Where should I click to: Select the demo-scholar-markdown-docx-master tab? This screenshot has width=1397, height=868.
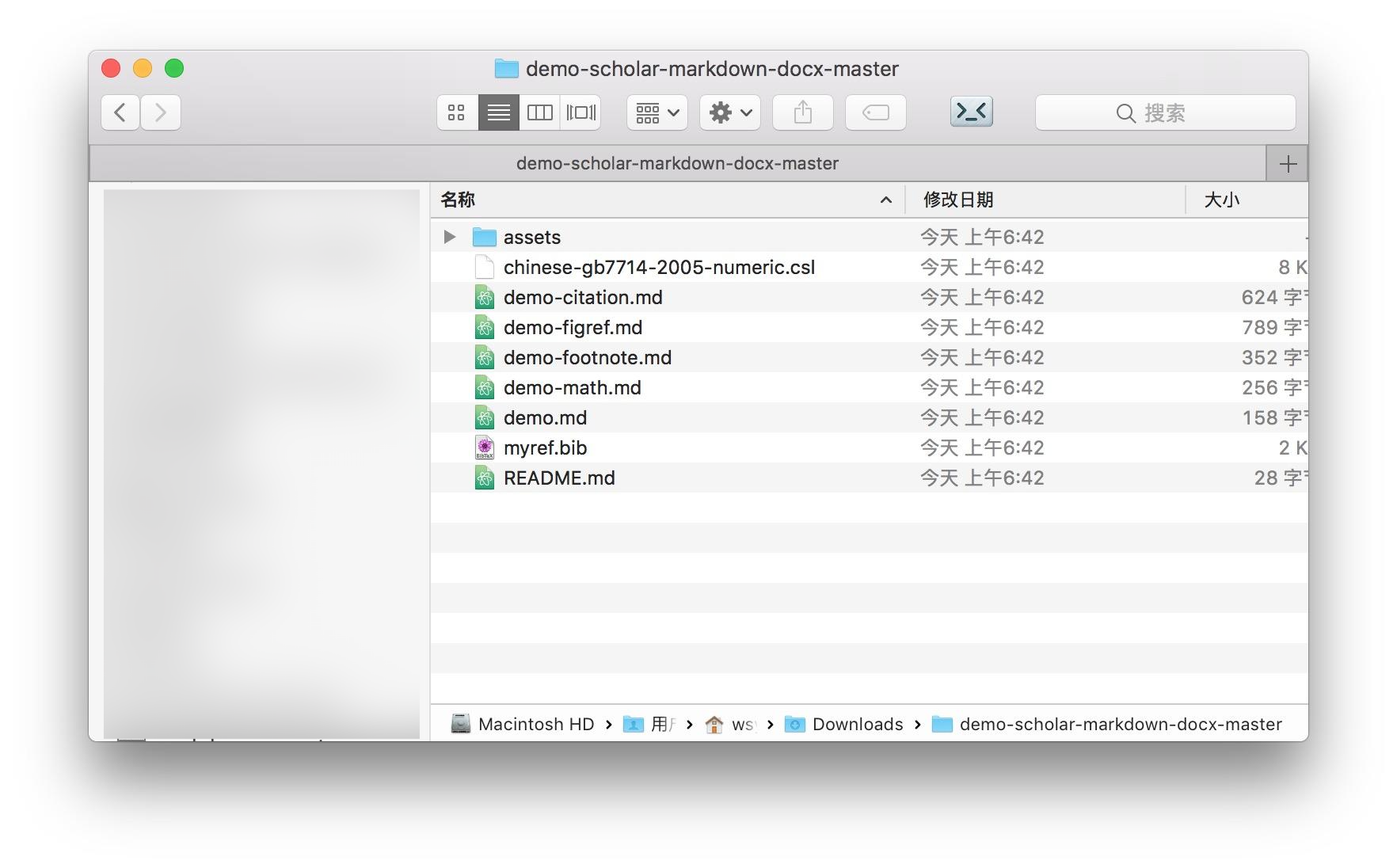[677, 164]
